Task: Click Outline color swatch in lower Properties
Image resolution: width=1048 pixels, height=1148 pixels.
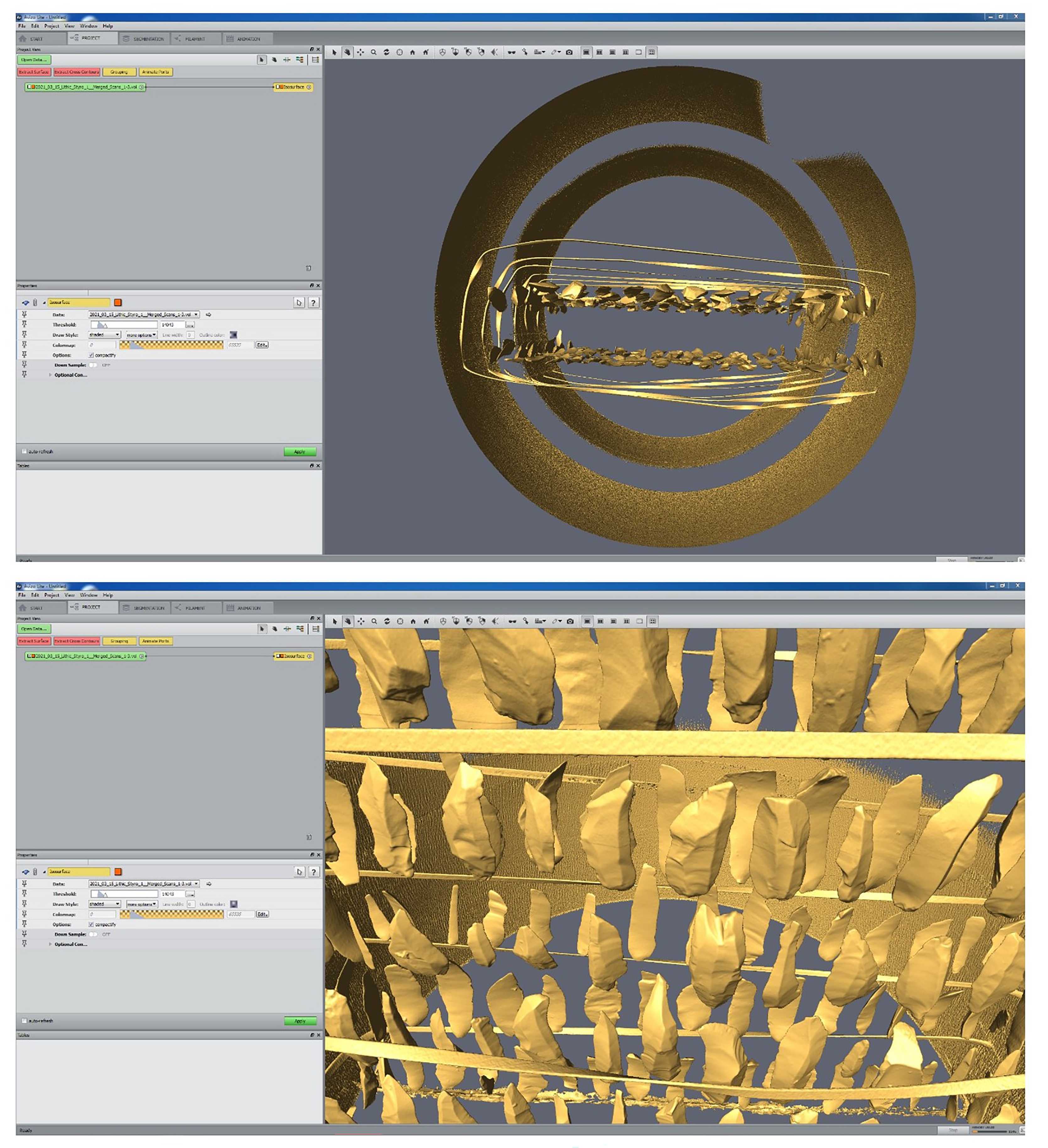Action: pos(233,904)
